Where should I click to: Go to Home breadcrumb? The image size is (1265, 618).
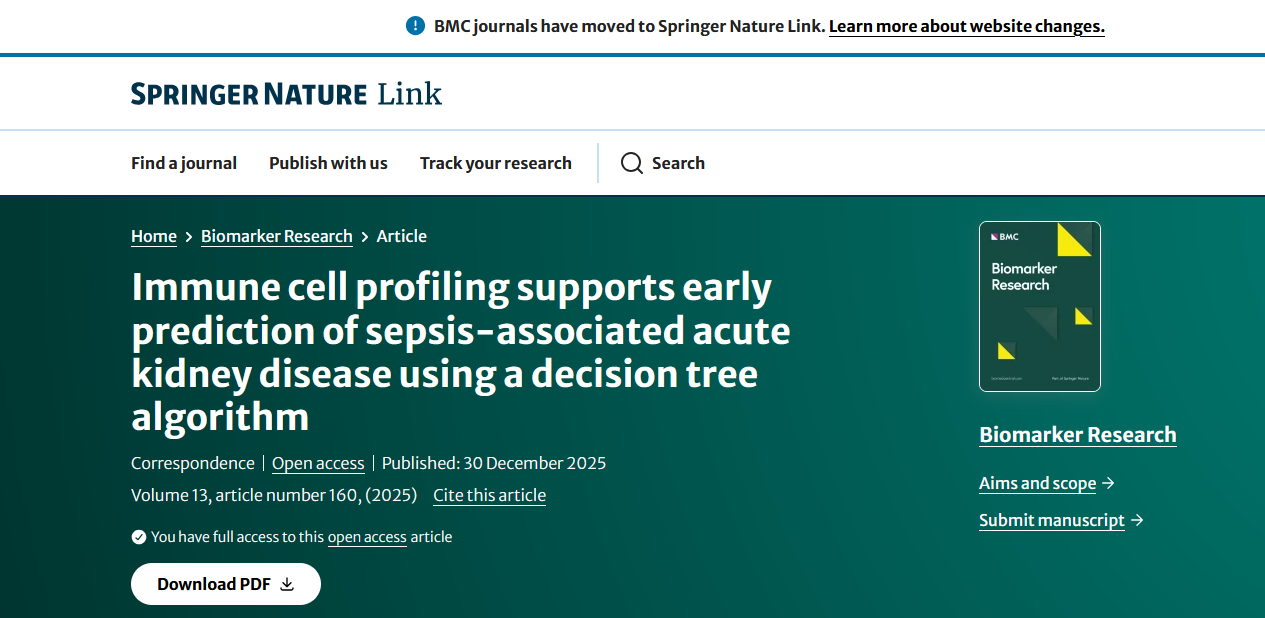[x=154, y=236]
